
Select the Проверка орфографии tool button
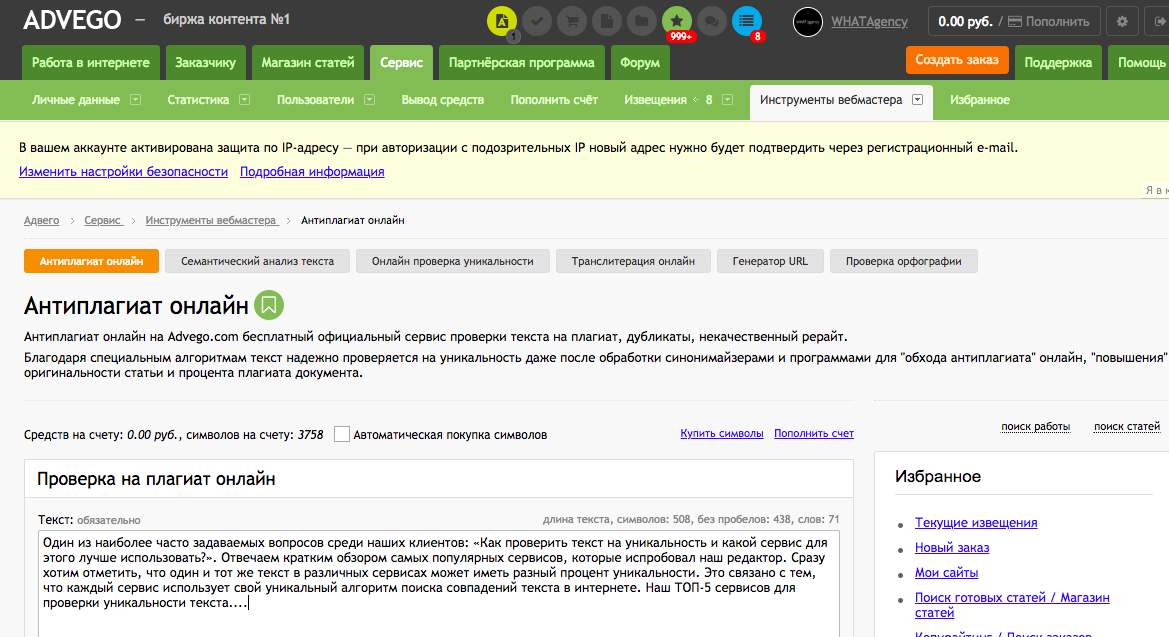(x=903, y=261)
